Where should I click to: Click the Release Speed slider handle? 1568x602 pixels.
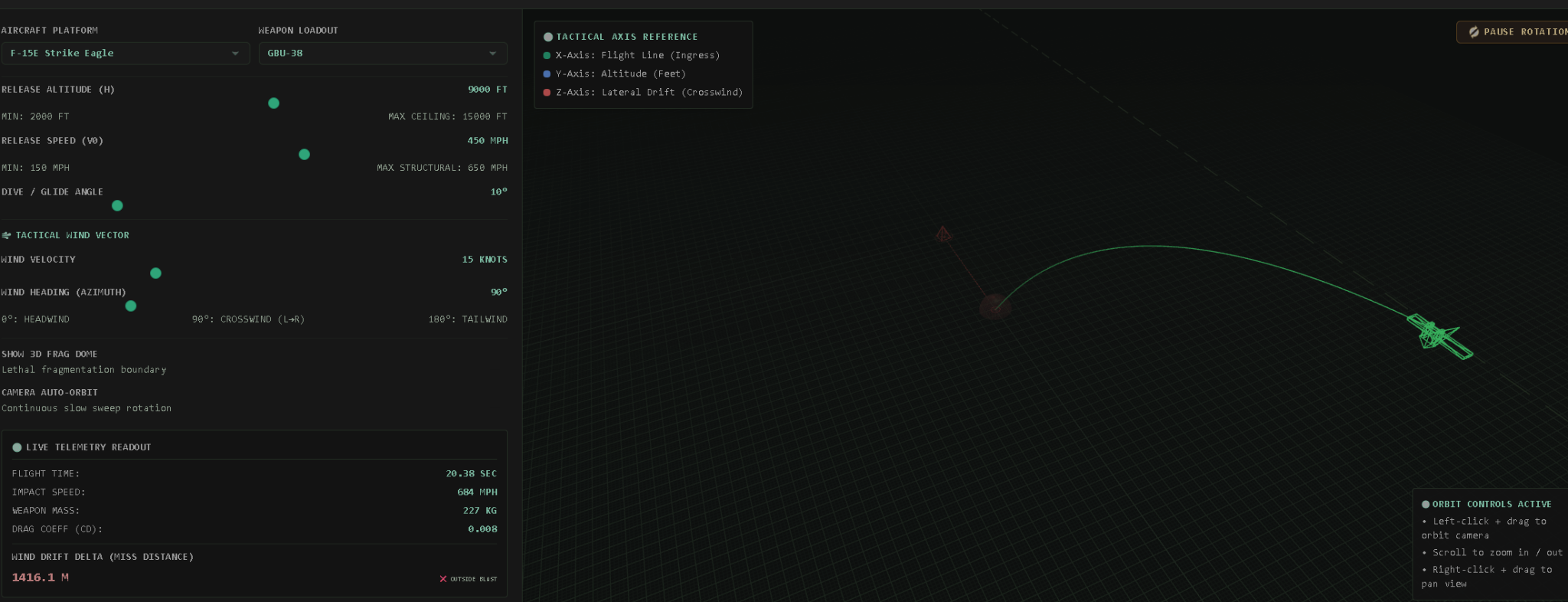pos(304,155)
